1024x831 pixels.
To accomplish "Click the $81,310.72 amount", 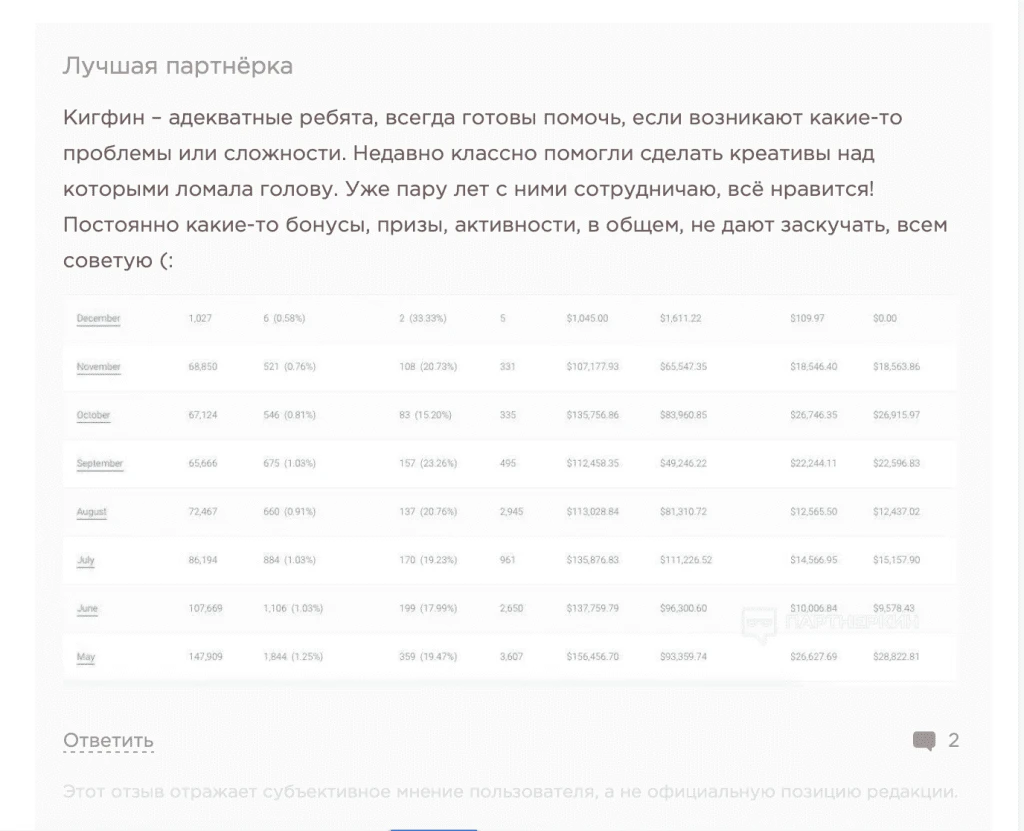I will 683,512.
